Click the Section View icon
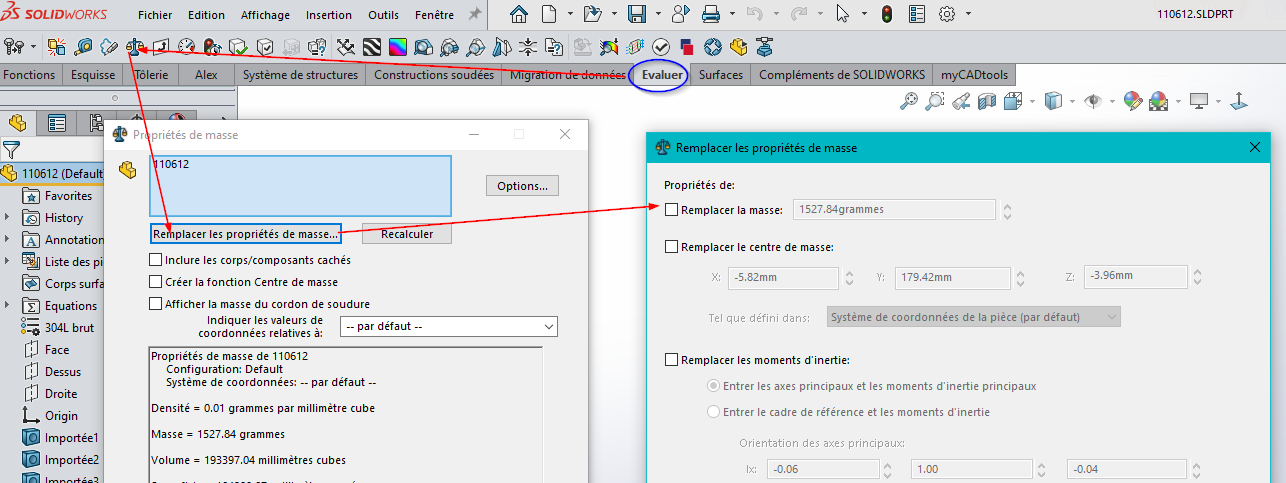 pyautogui.click(x=987, y=100)
